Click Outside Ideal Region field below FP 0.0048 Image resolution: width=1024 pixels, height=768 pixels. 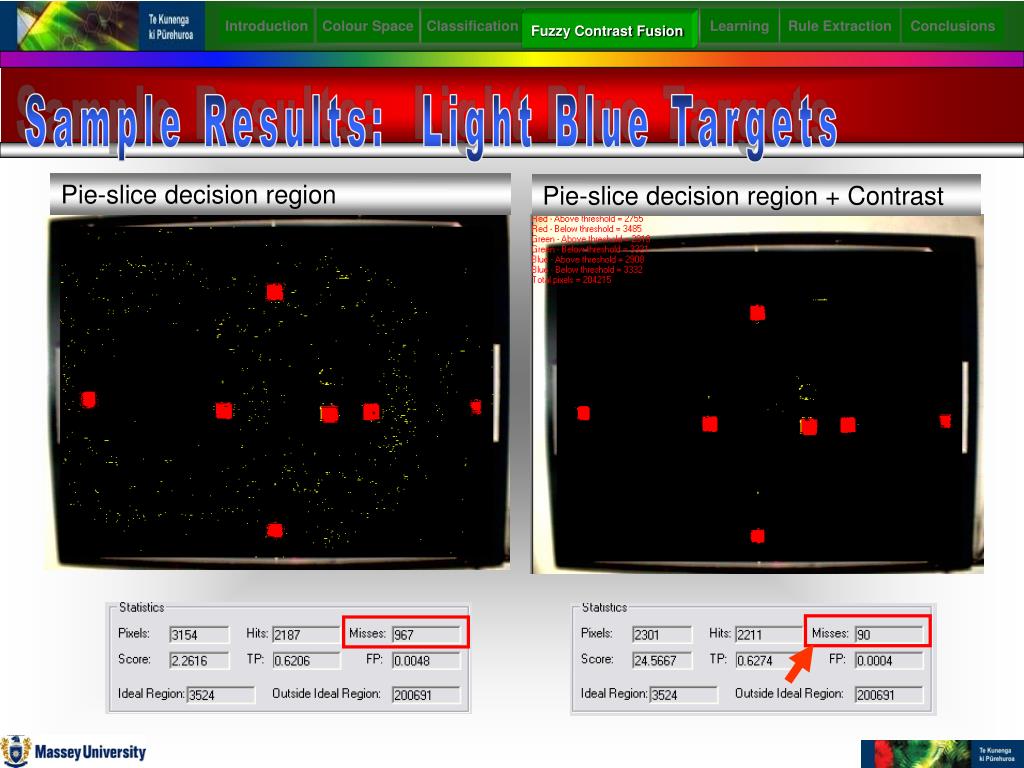[x=426, y=695]
